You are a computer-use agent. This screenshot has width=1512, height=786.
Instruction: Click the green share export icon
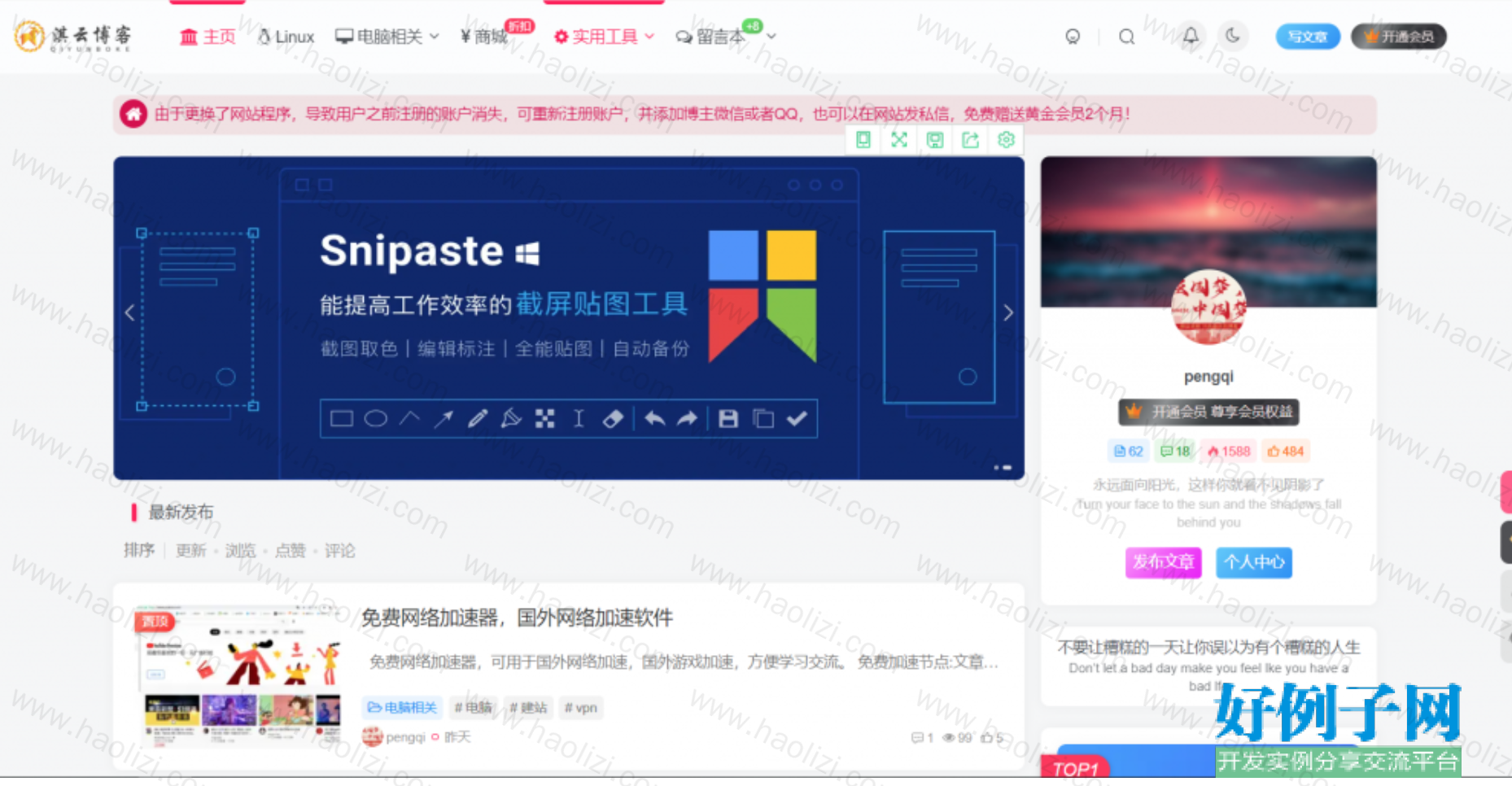tap(971, 140)
